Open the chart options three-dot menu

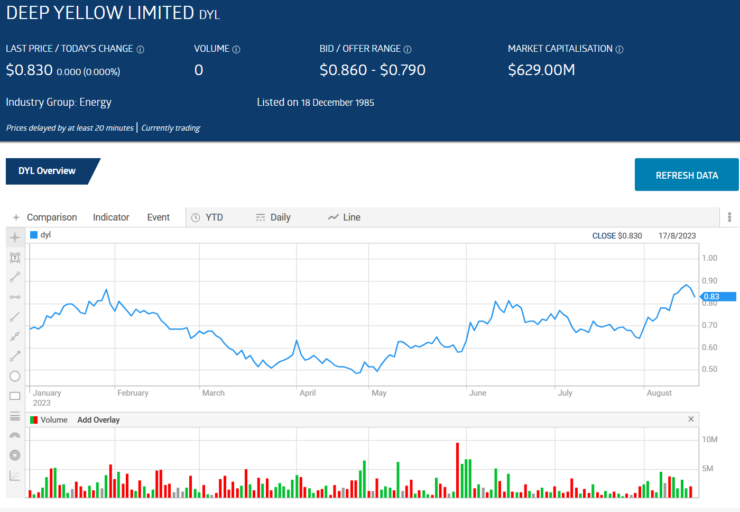click(x=730, y=217)
